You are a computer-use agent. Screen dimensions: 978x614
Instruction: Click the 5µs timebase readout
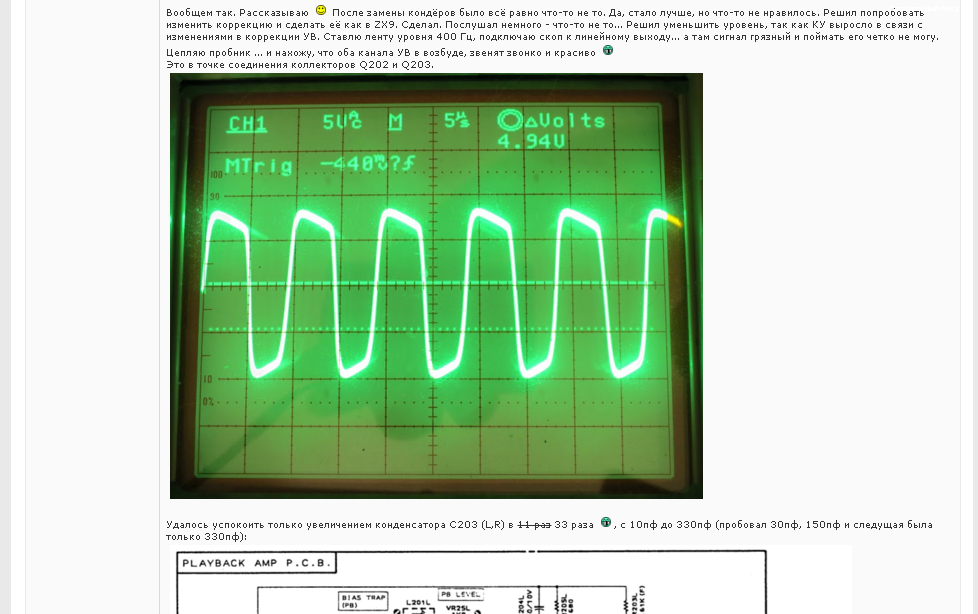457,120
